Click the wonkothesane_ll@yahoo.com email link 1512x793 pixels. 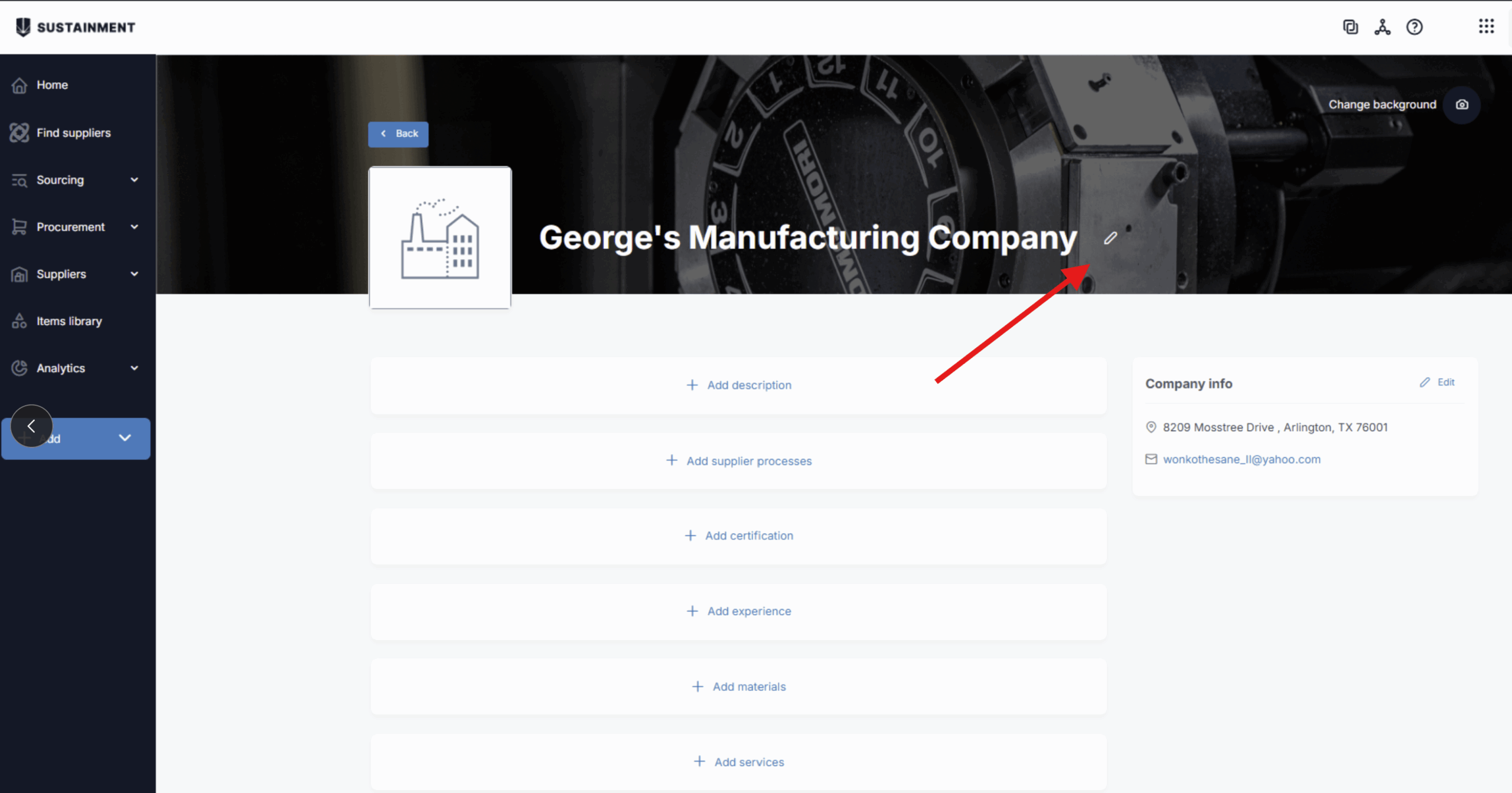point(1241,459)
